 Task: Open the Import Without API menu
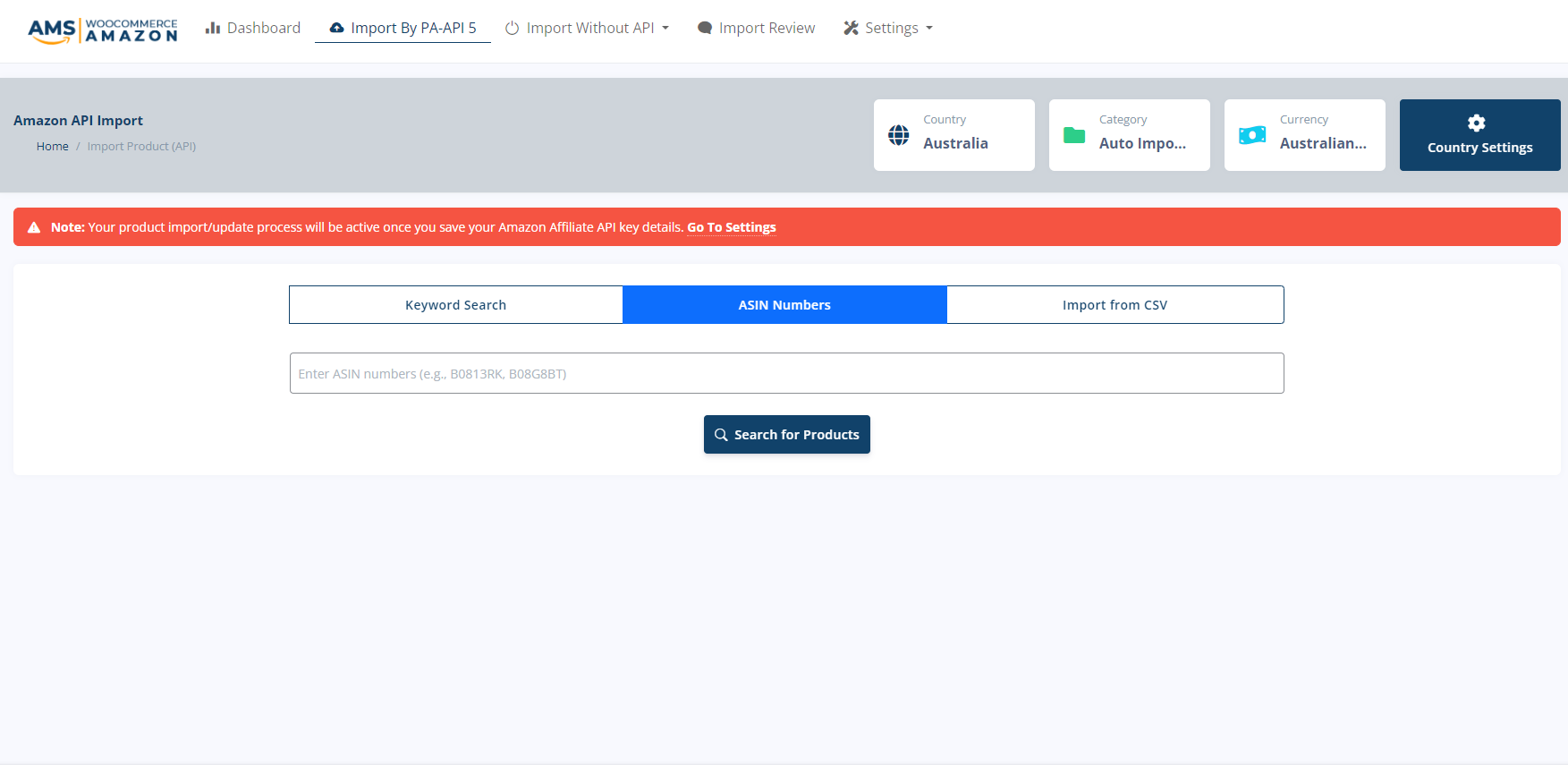(587, 29)
